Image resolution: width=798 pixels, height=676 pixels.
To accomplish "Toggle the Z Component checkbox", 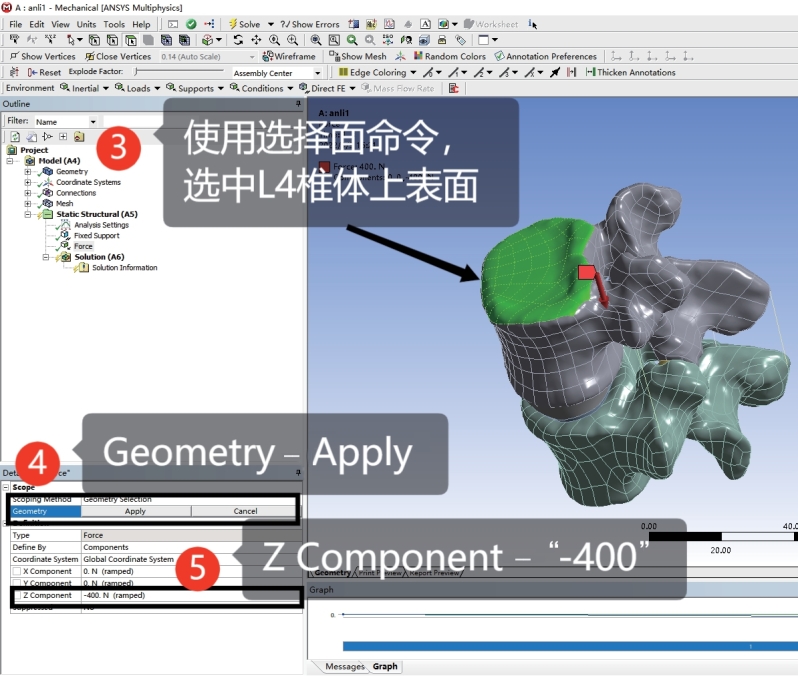I will click(17, 596).
